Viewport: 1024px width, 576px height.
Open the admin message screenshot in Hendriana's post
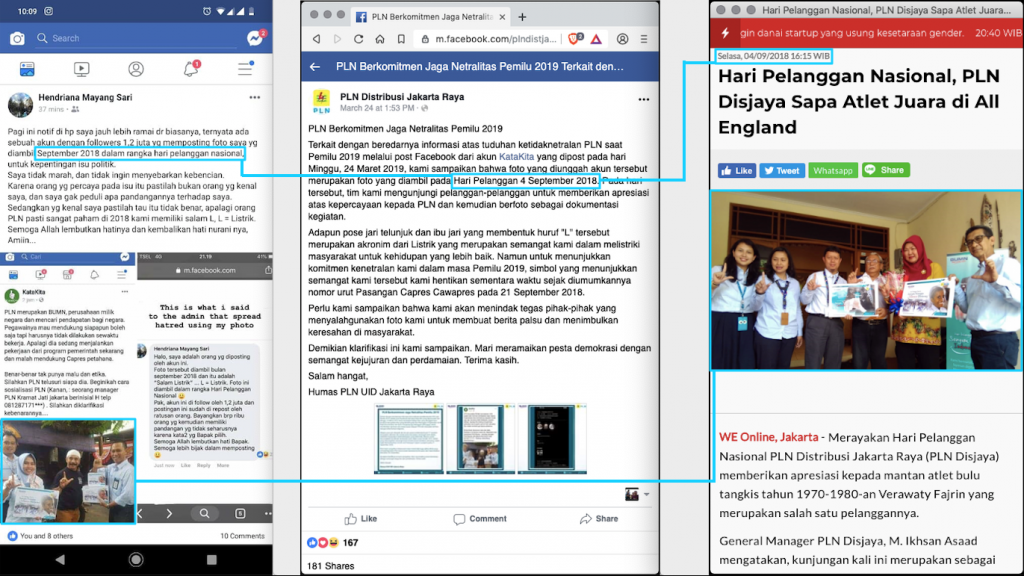[x=204, y=389]
